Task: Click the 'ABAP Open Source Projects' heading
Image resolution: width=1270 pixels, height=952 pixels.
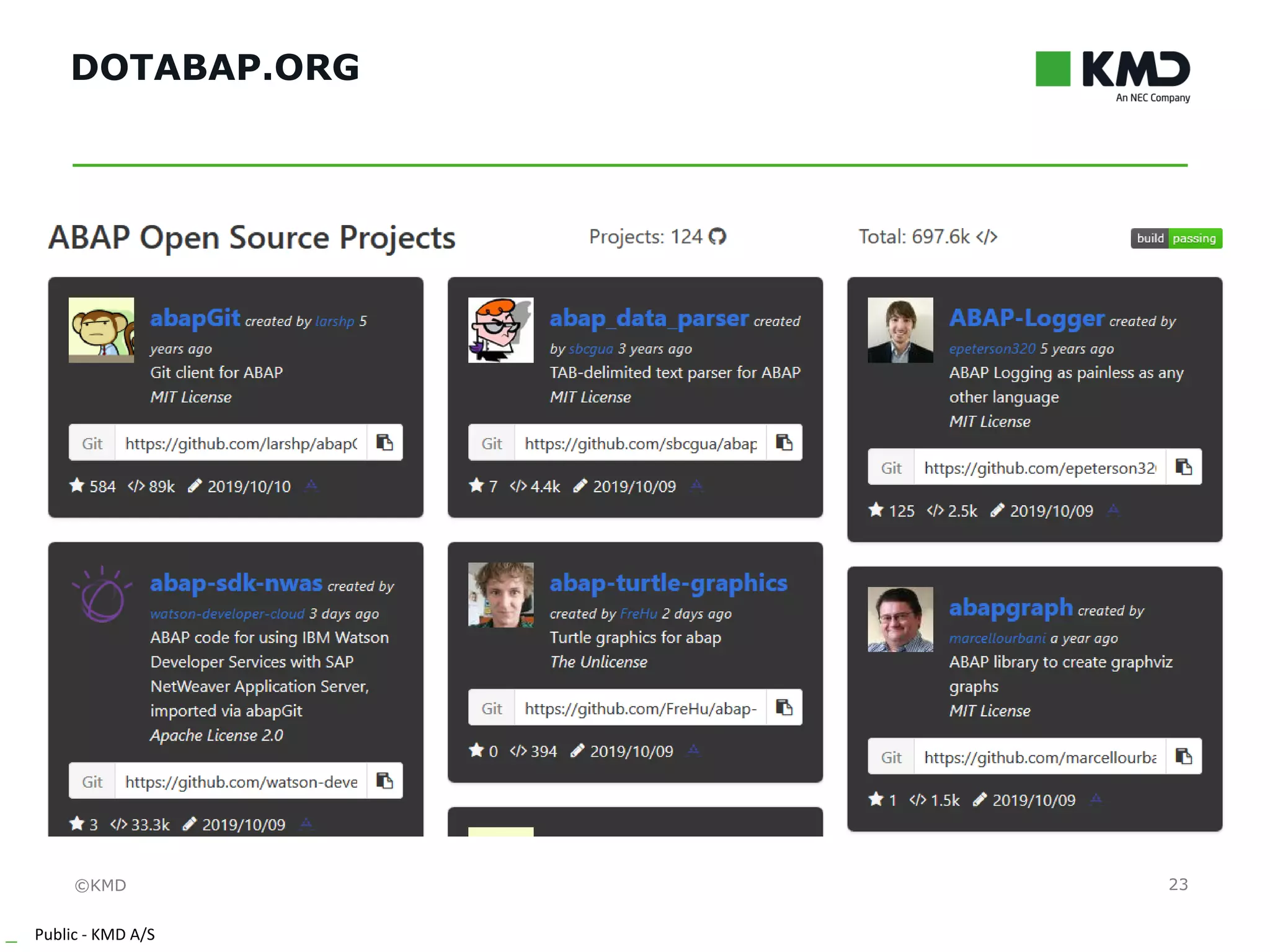Action: [x=252, y=238]
